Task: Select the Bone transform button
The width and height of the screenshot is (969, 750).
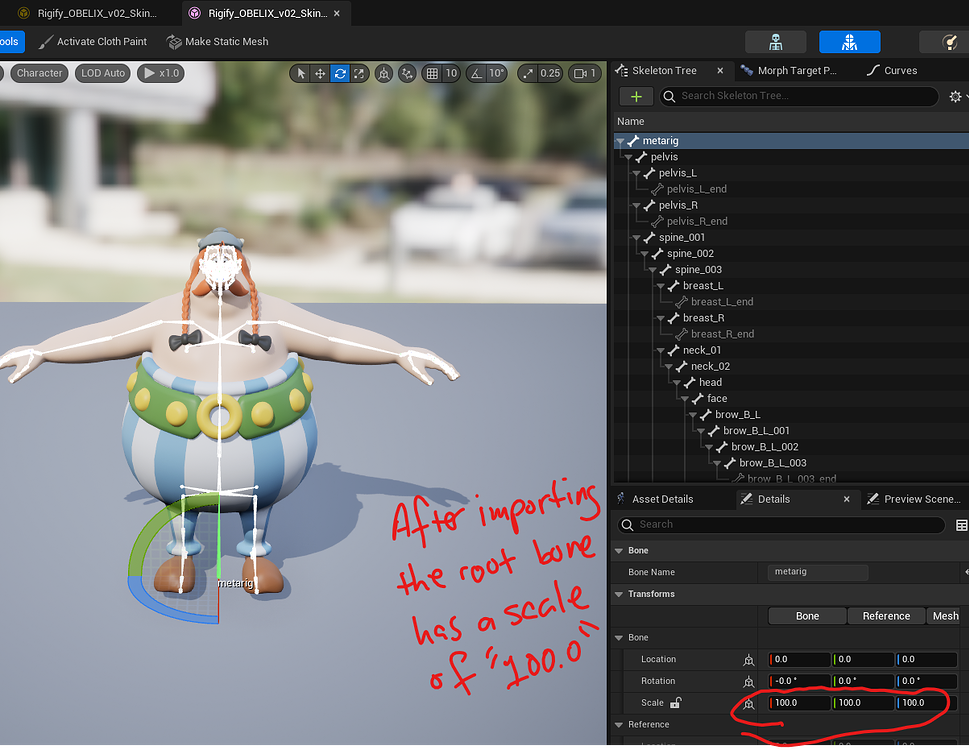Action: coord(807,616)
